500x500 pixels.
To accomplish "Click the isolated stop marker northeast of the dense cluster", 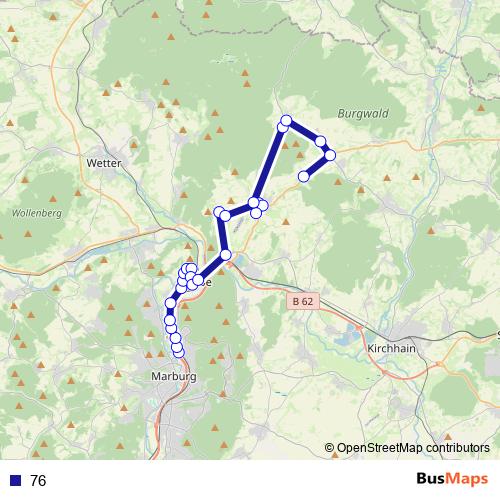I will click(x=226, y=255).
